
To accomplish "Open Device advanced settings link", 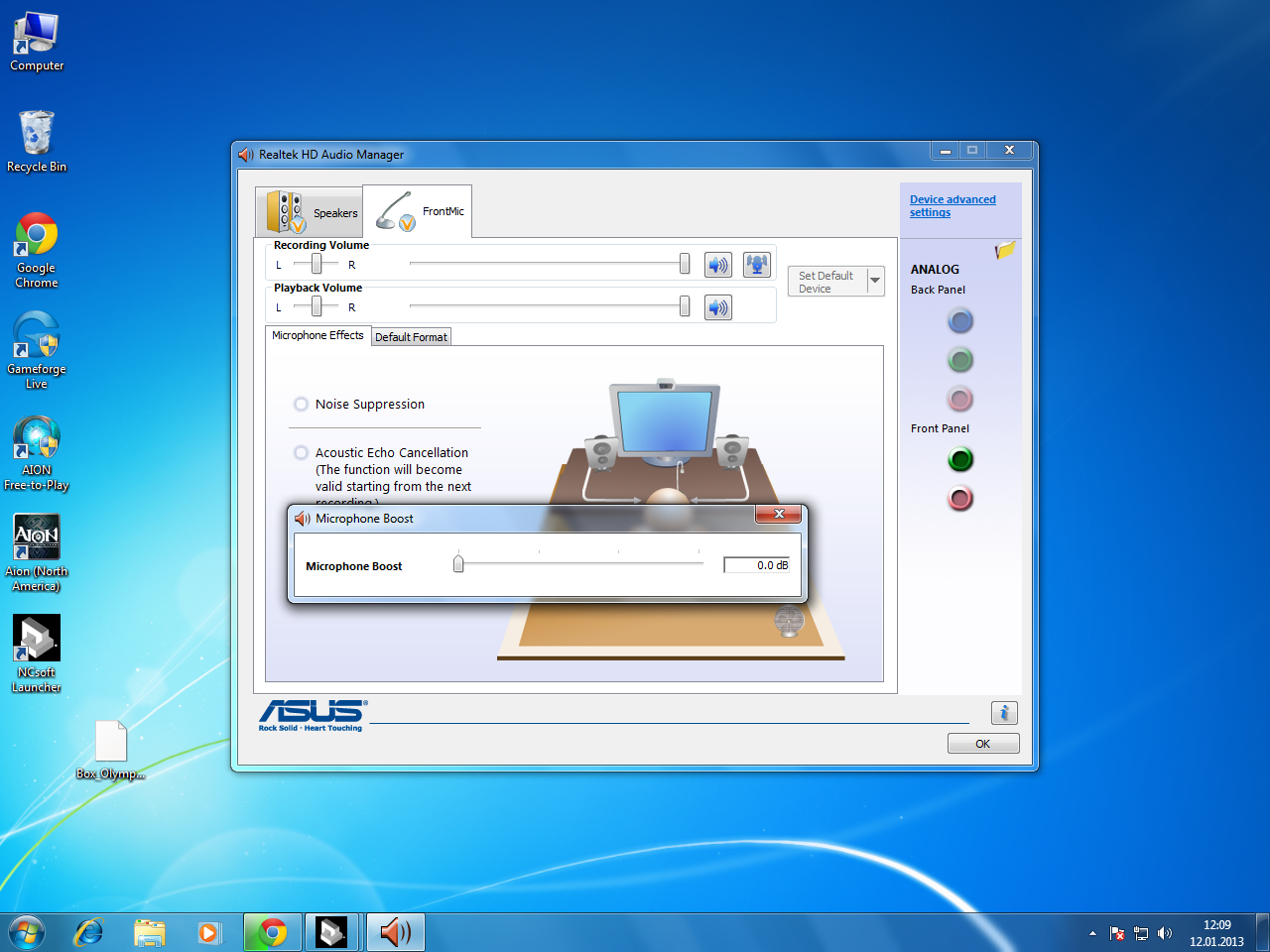I will (952, 205).
